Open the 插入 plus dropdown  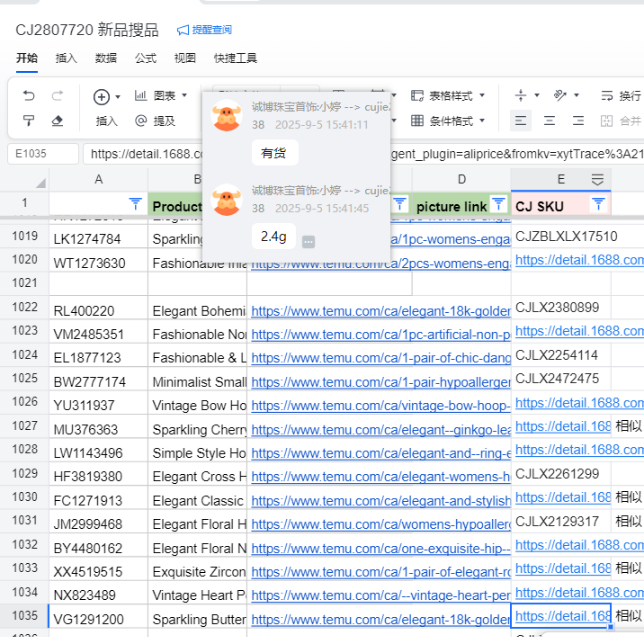coord(106,97)
